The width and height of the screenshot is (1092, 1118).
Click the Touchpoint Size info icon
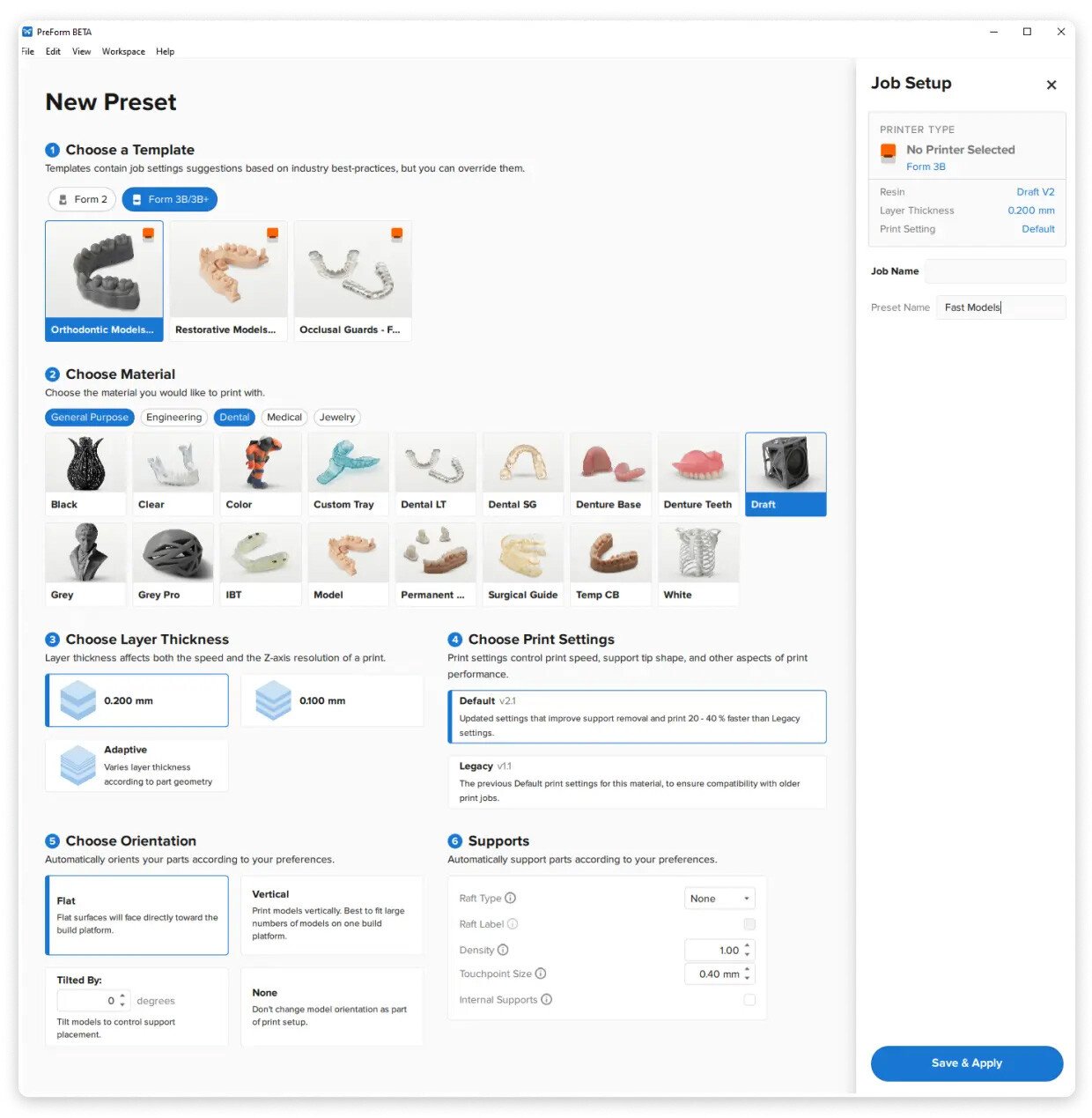click(x=541, y=974)
